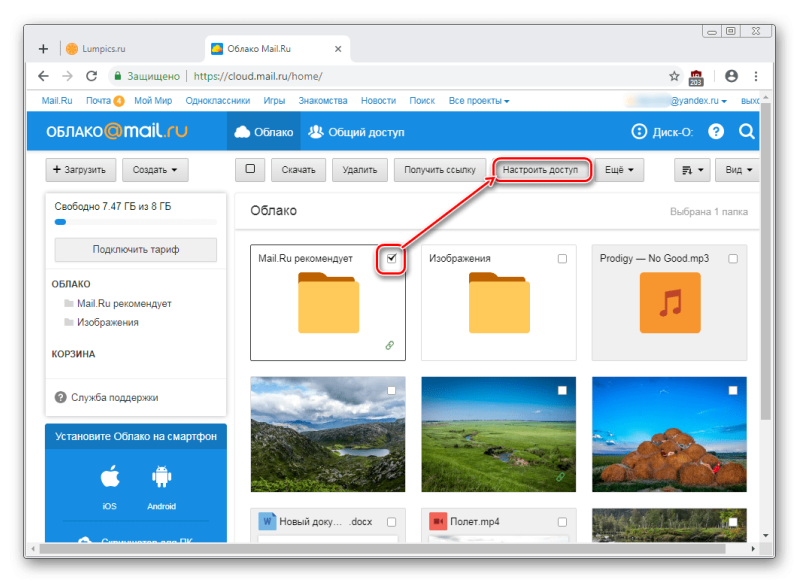Reload the page with the refresh icon

tap(91, 76)
